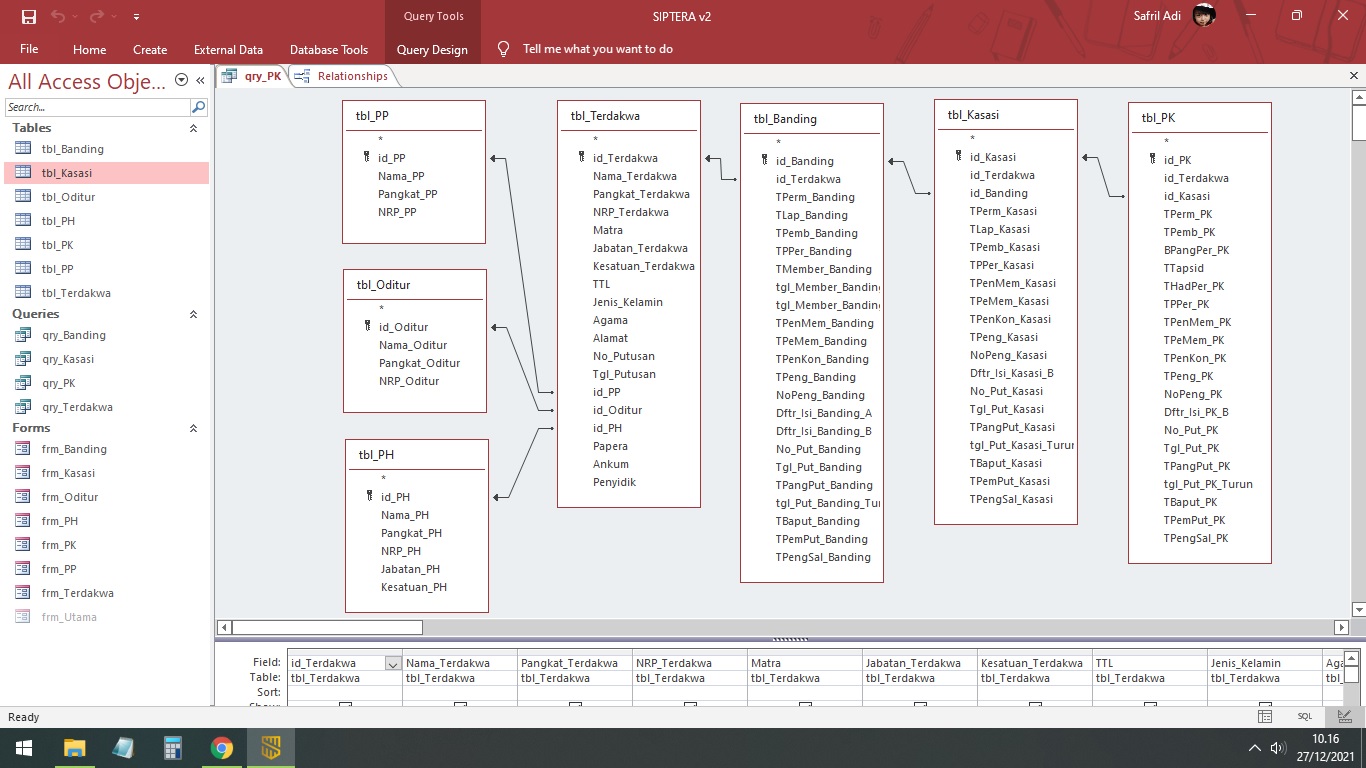Click the Nama_Terdakwa field cell in the grid

pos(460,663)
